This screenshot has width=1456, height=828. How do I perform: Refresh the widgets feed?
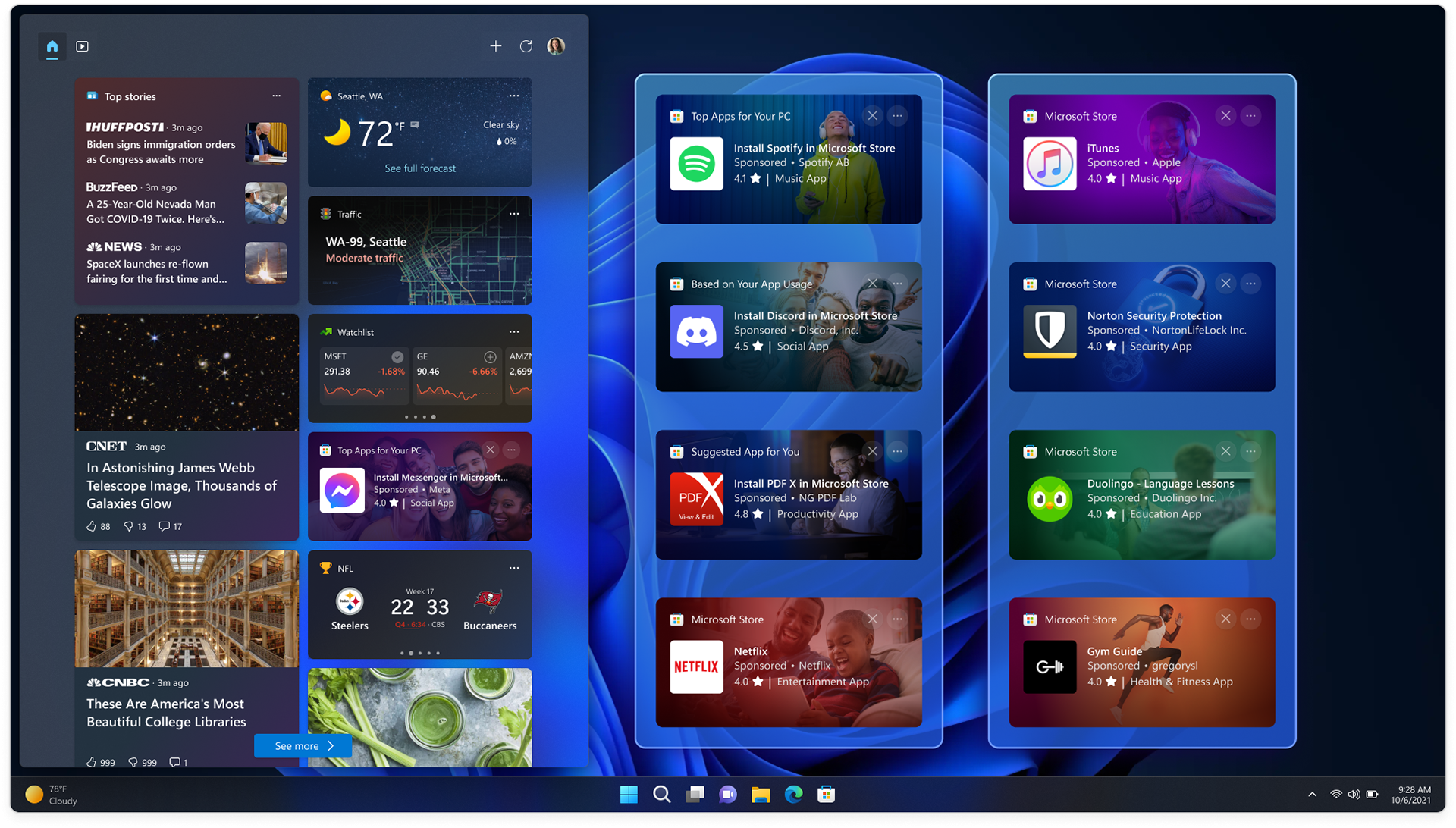526,46
